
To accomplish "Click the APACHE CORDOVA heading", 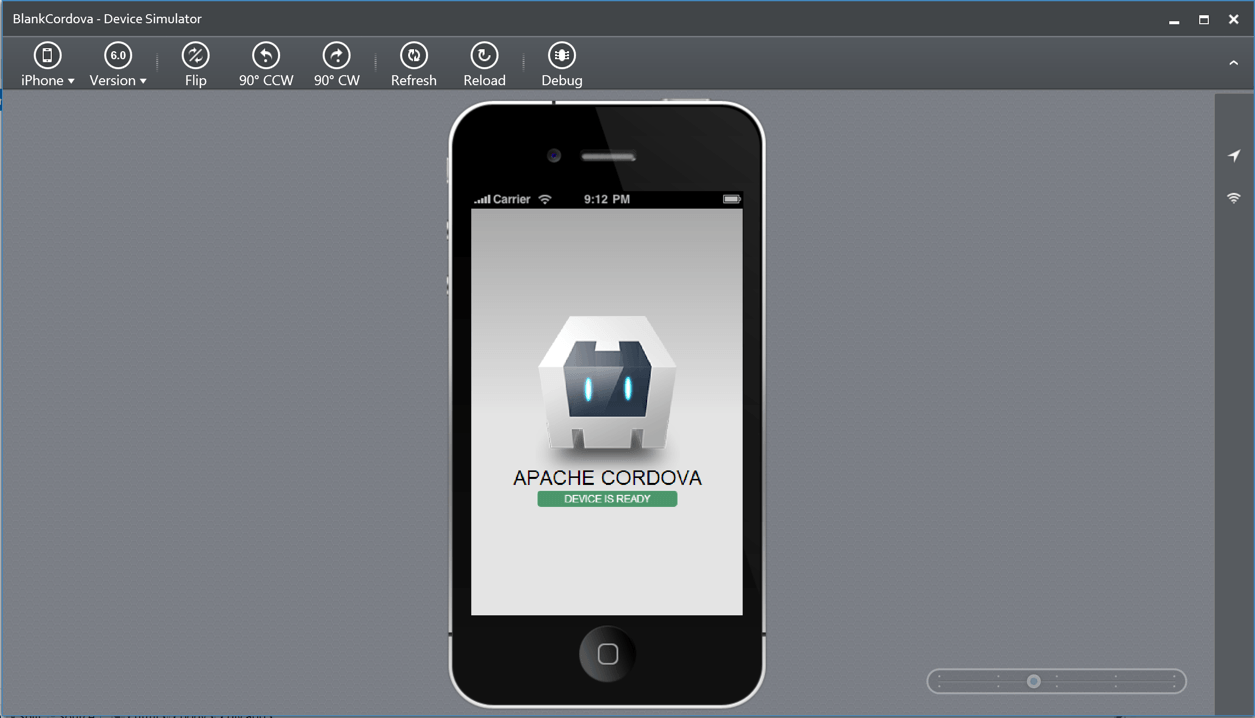I will click(x=607, y=478).
